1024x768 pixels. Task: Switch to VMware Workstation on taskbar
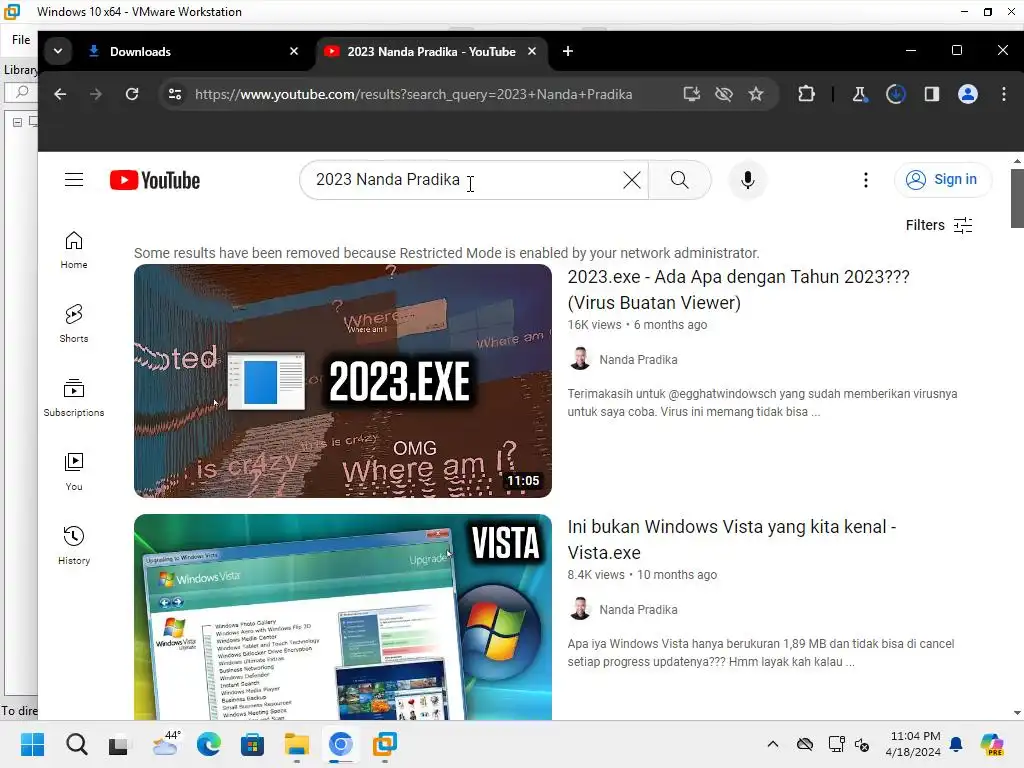(x=385, y=744)
